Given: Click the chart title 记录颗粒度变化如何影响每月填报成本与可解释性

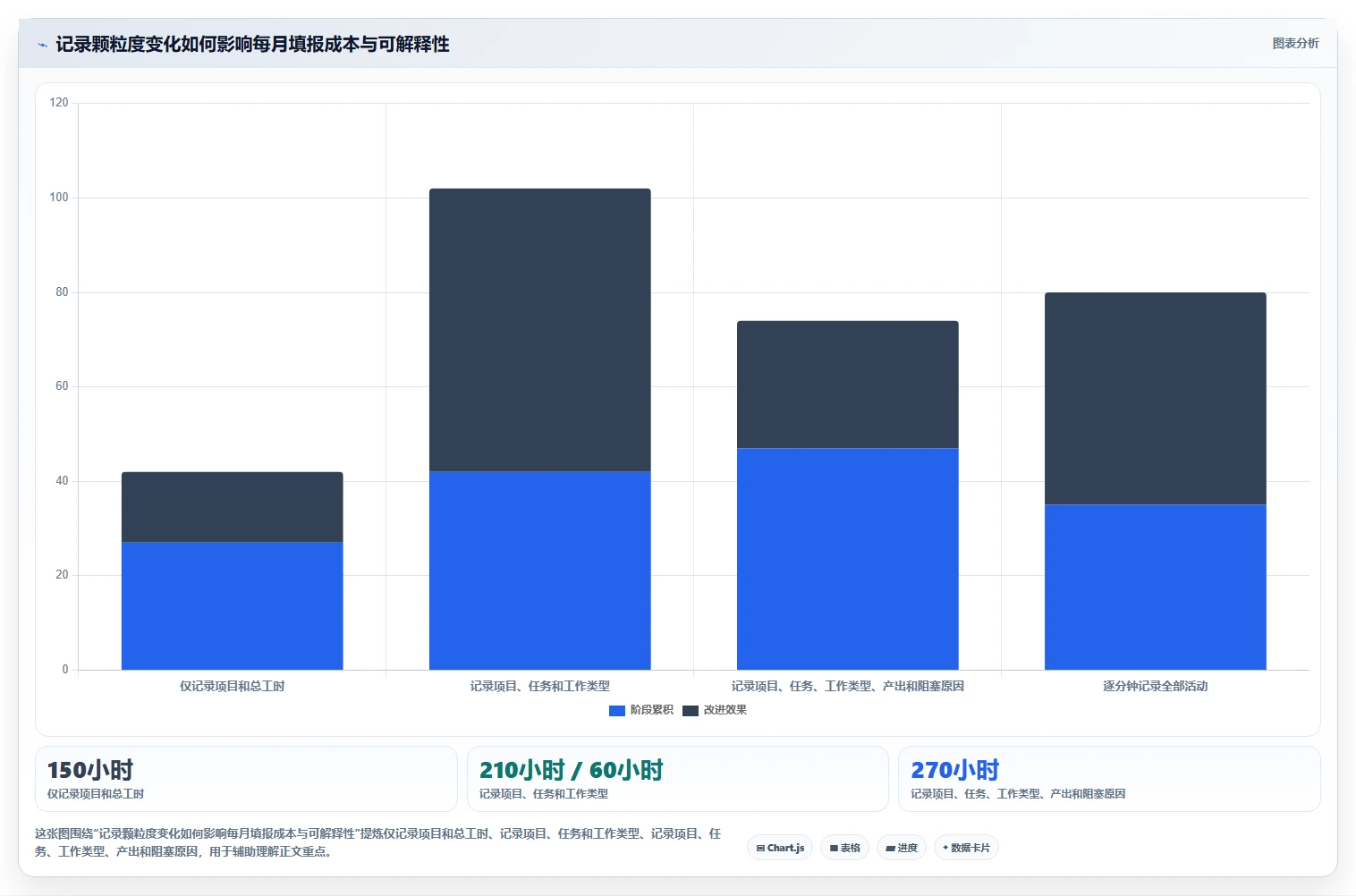Looking at the screenshot, I should pyautogui.click(x=252, y=44).
